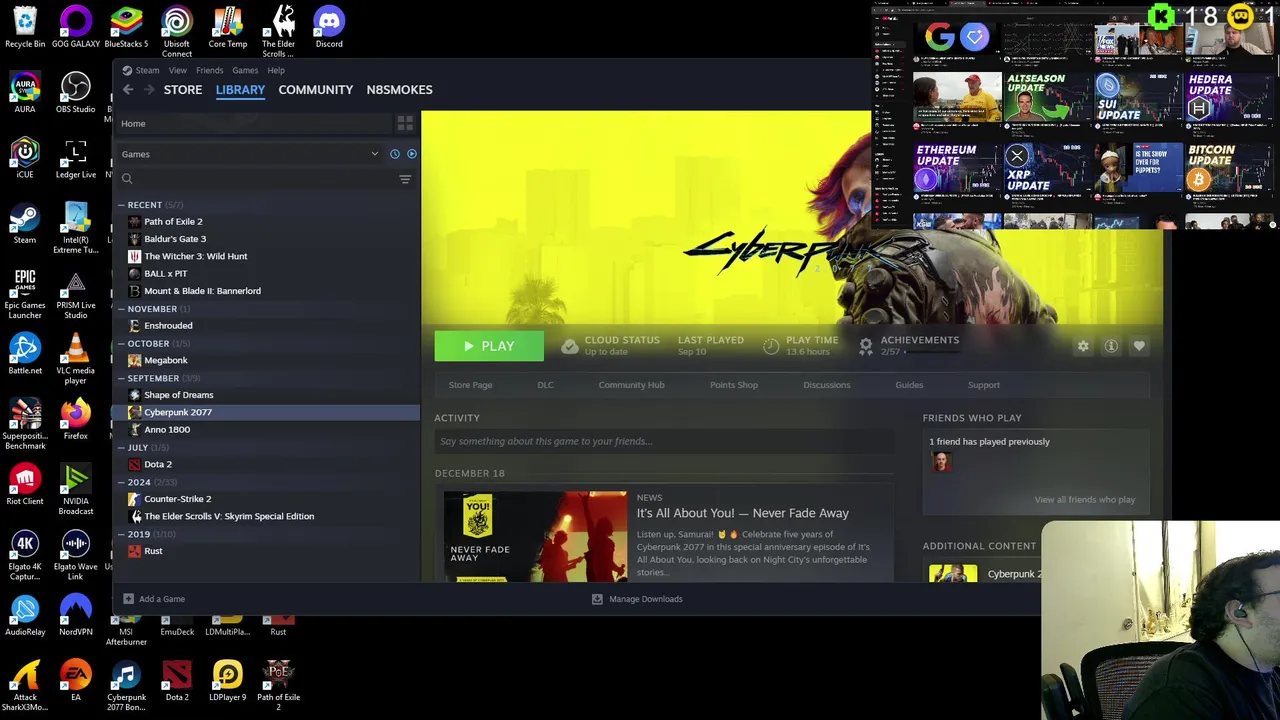This screenshot has width=1280, height=720.
Task: Collapse the 2024 games group
Action: click(x=121, y=482)
